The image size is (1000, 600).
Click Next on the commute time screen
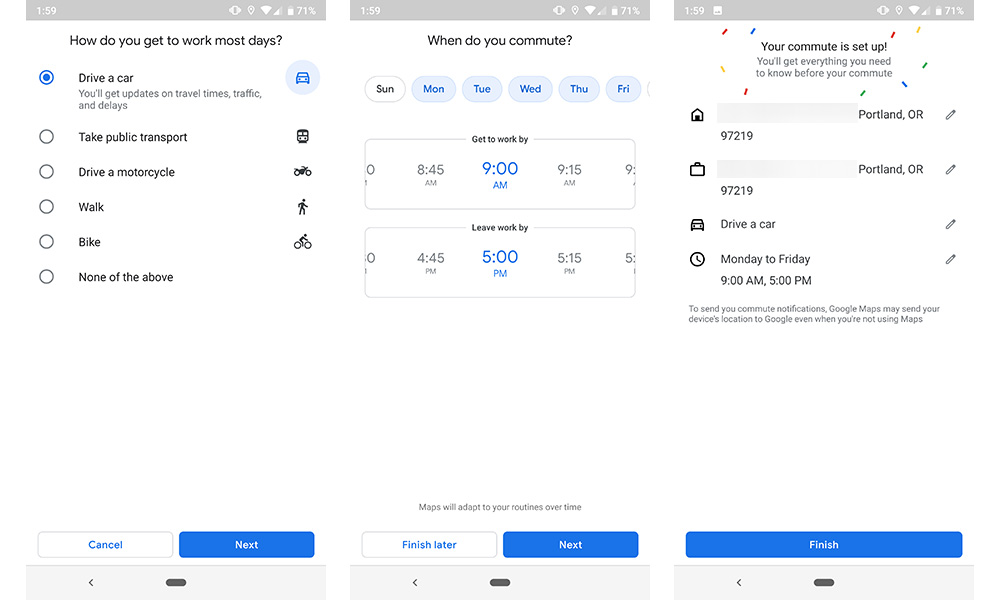(x=571, y=545)
